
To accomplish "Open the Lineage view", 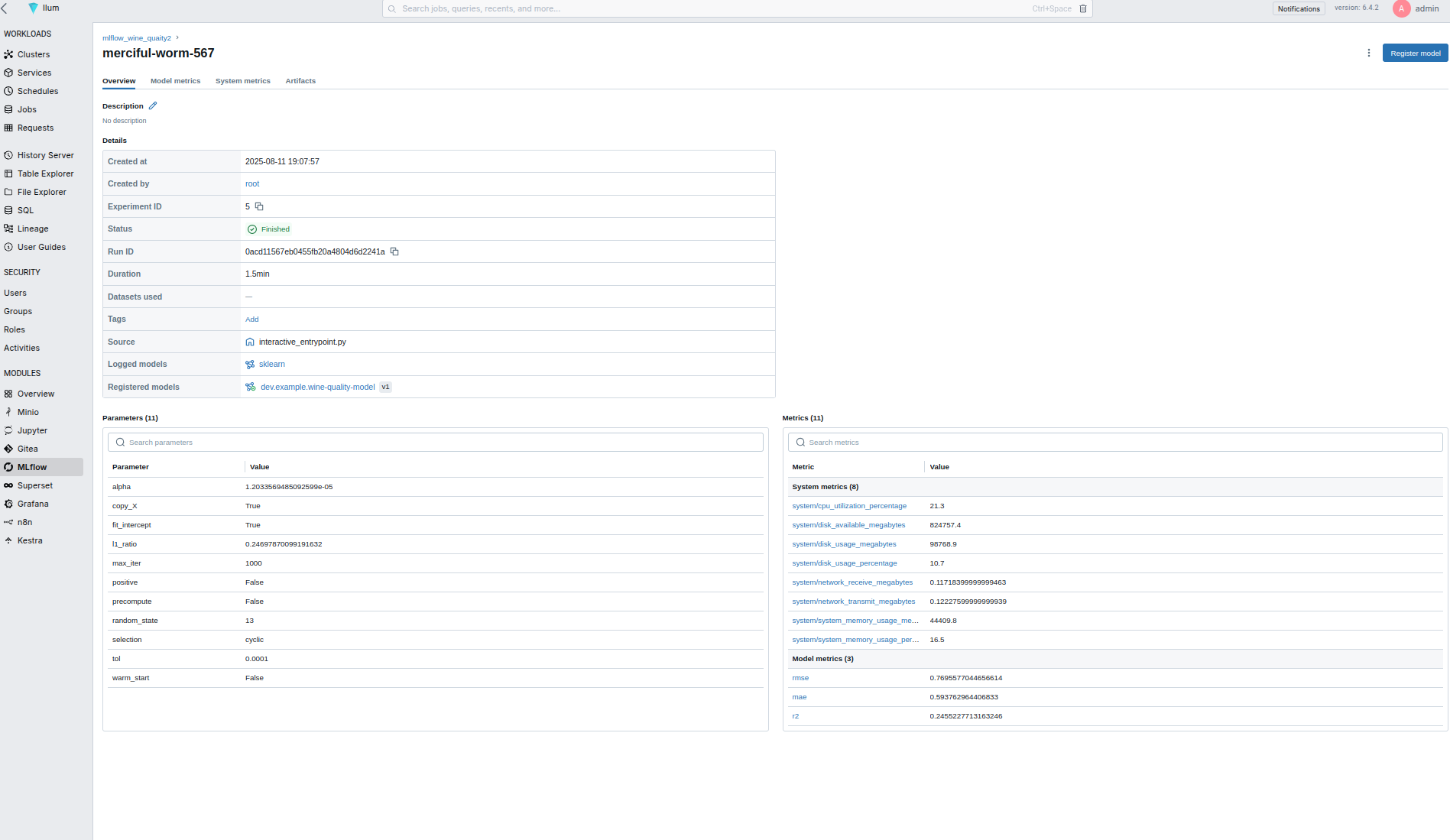I will pos(31,229).
